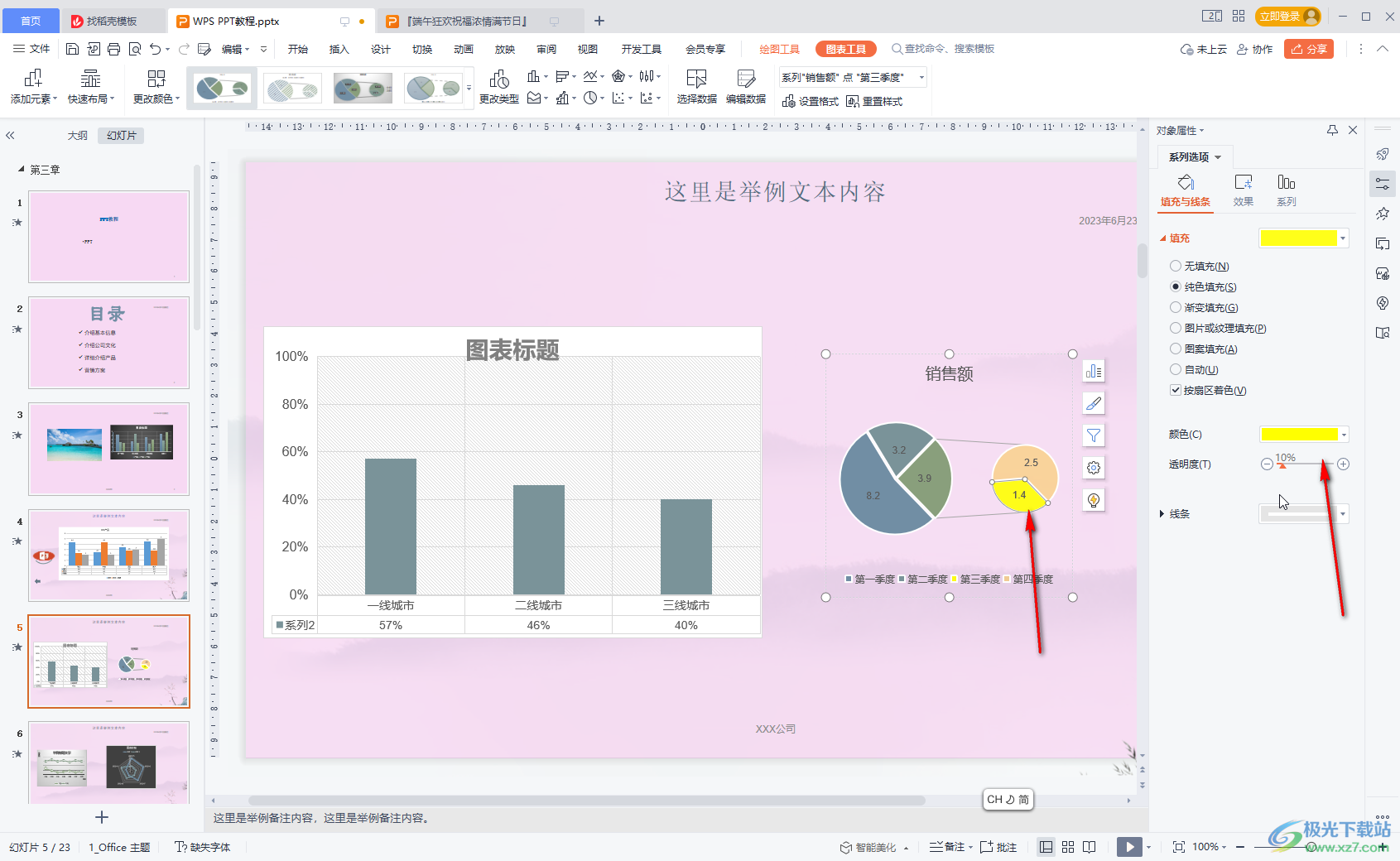
Task: Select Pattern Fill radio option
Action: tap(1176, 349)
